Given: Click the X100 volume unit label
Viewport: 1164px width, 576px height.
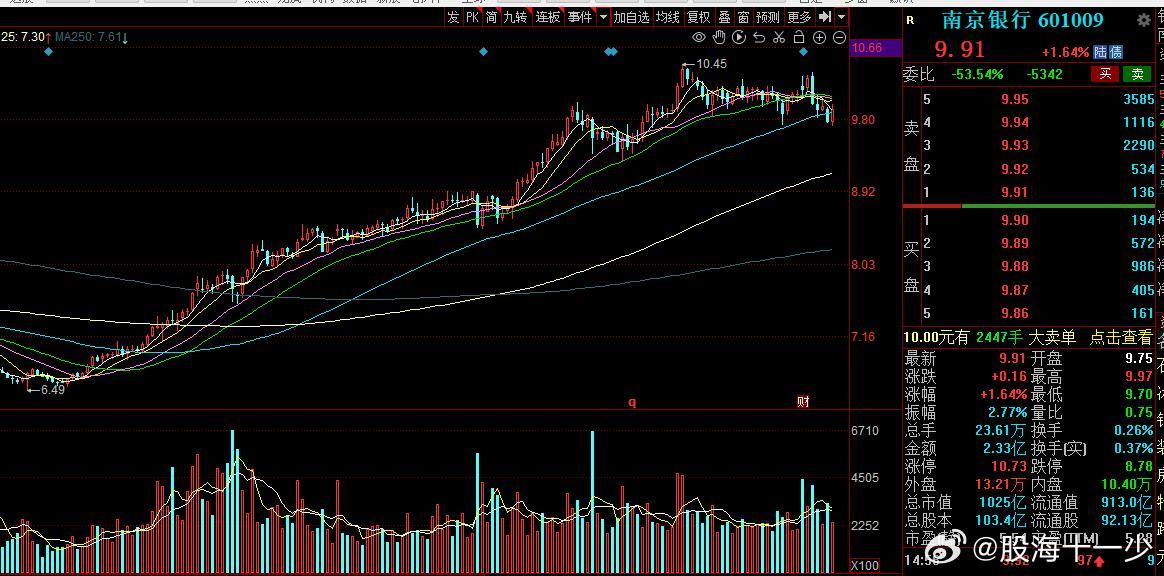Looking at the screenshot, I should click(x=865, y=566).
